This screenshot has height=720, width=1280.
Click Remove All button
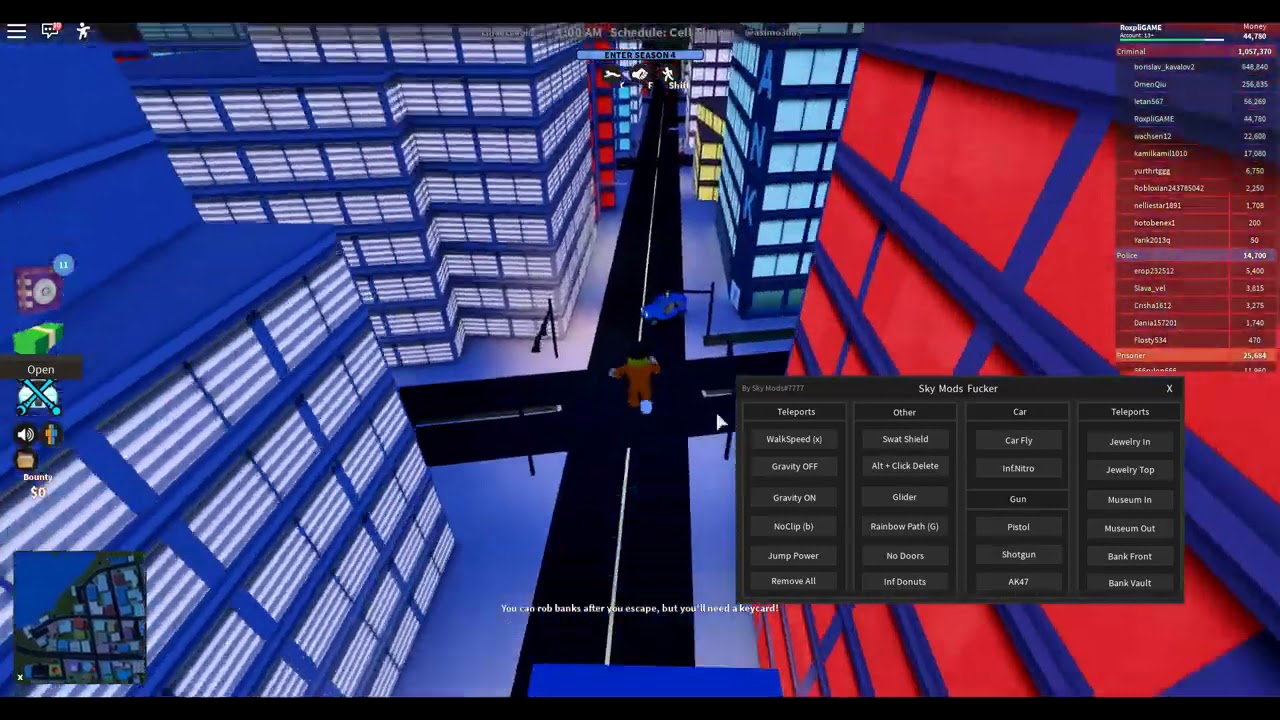pyautogui.click(x=794, y=581)
